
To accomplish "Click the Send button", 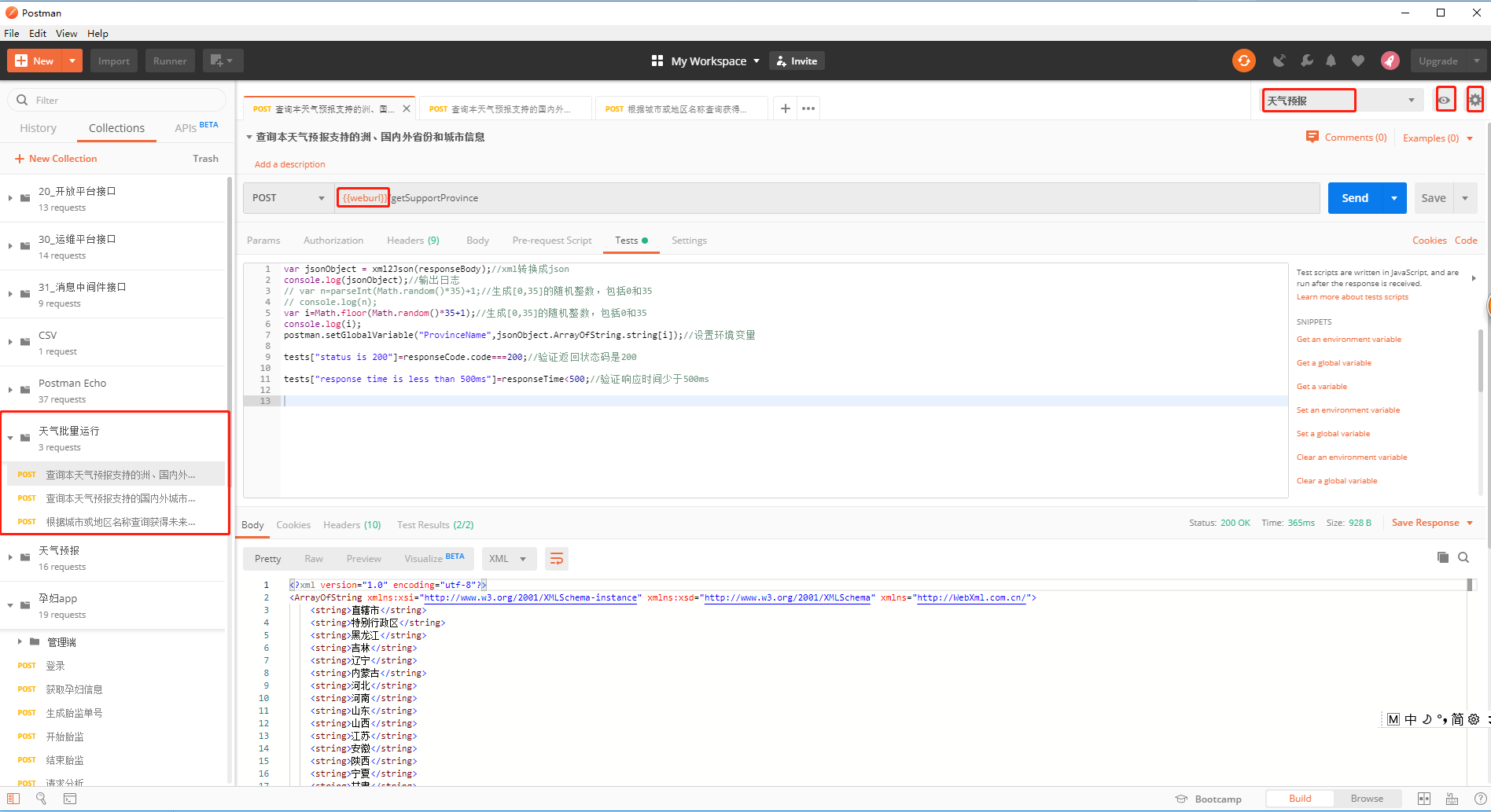I will pyautogui.click(x=1355, y=198).
